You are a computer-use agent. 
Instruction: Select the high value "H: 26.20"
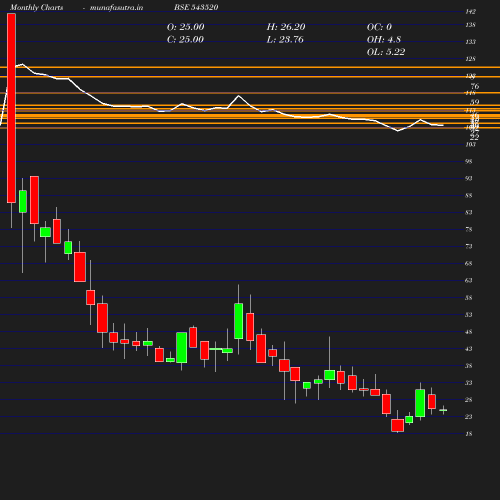point(286,27)
